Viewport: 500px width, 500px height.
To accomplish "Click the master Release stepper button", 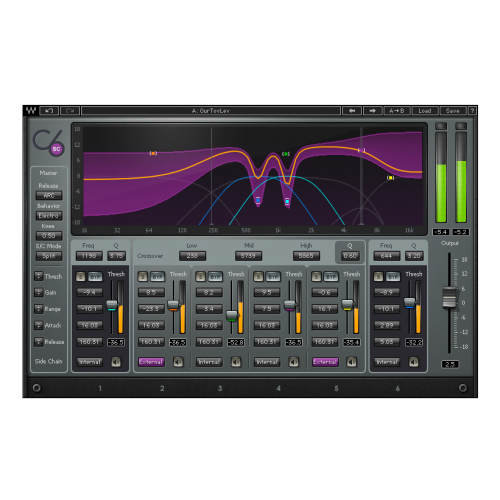I will click(x=39, y=342).
